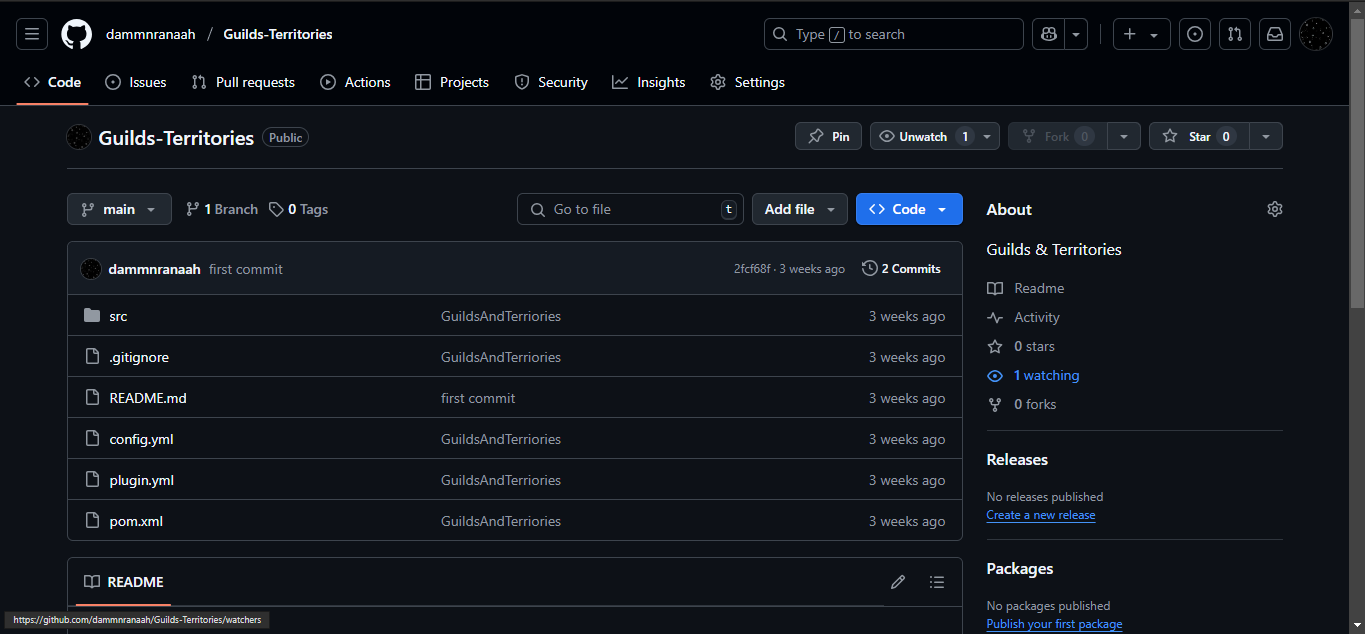Open Copilot chat icon in header
Image resolution: width=1365 pixels, height=634 pixels.
tap(1048, 34)
